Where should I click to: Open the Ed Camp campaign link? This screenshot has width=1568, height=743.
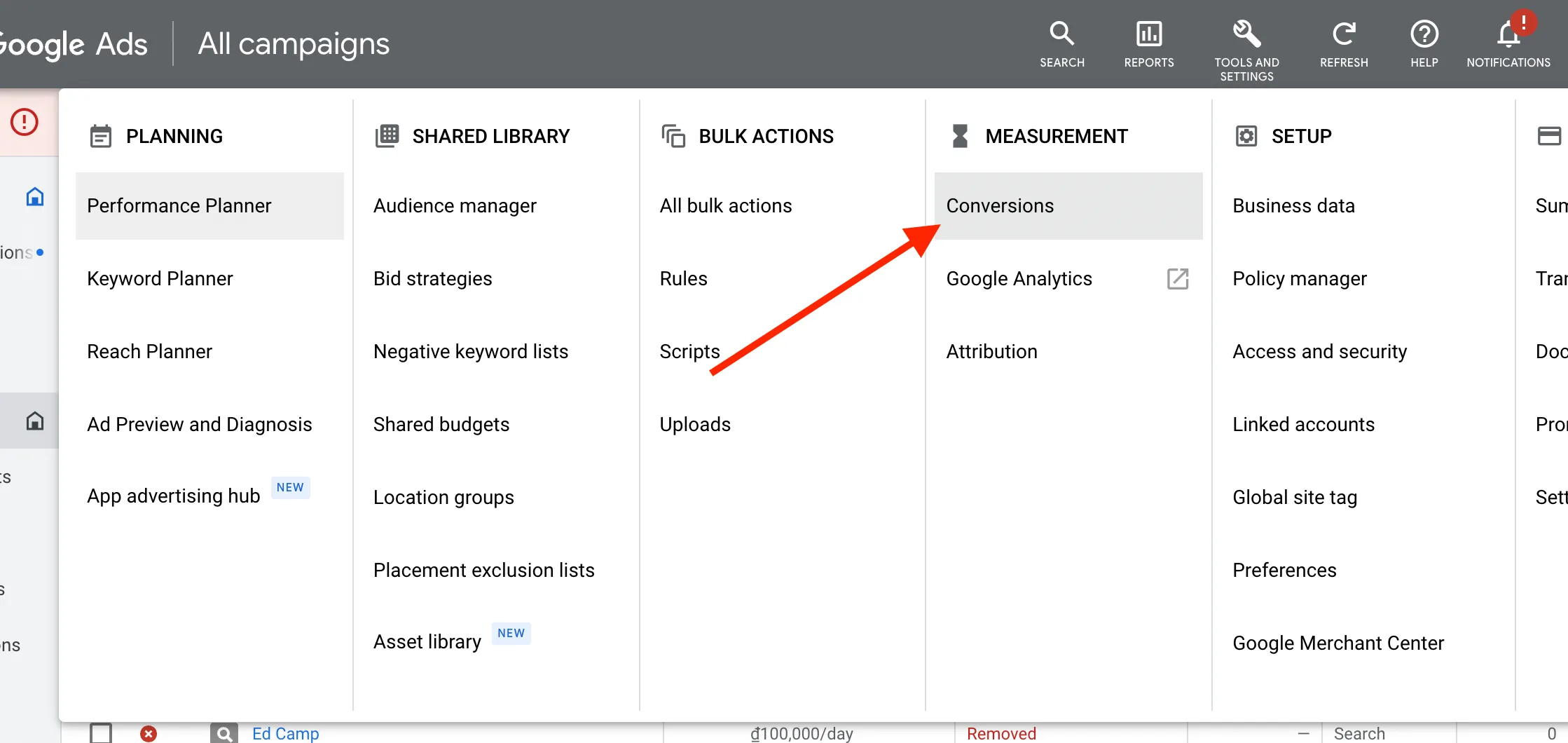[x=285, y=734]
